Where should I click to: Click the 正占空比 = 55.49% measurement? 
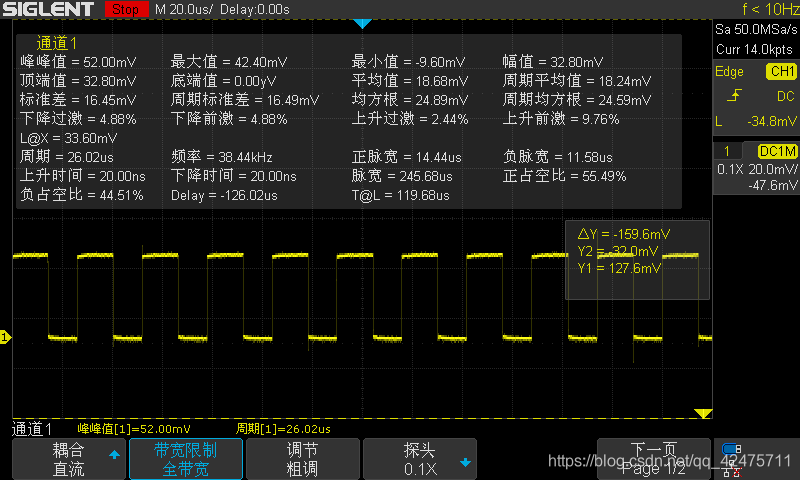[x=565, y=176]
